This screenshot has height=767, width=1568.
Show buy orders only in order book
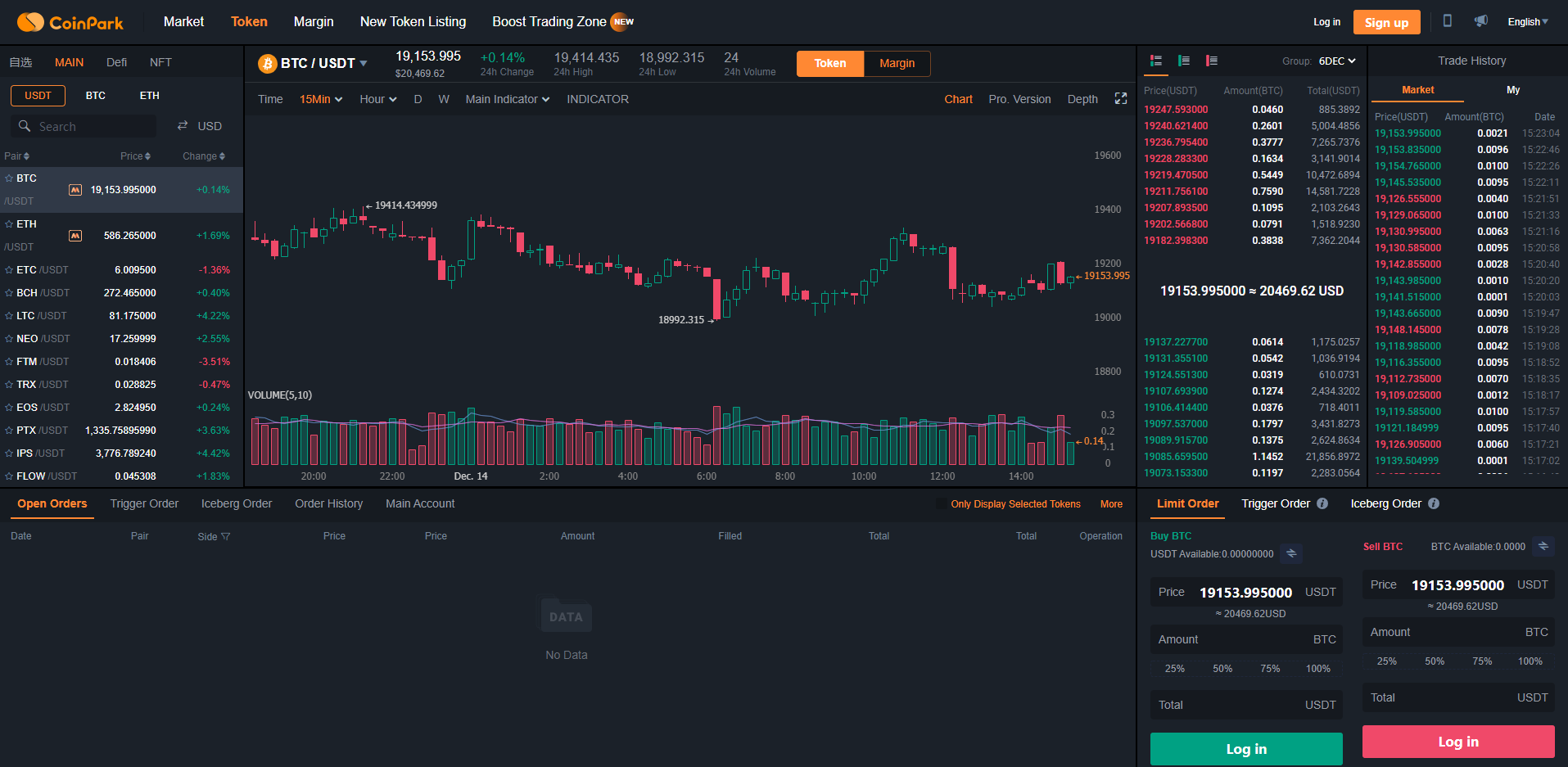1184,61
